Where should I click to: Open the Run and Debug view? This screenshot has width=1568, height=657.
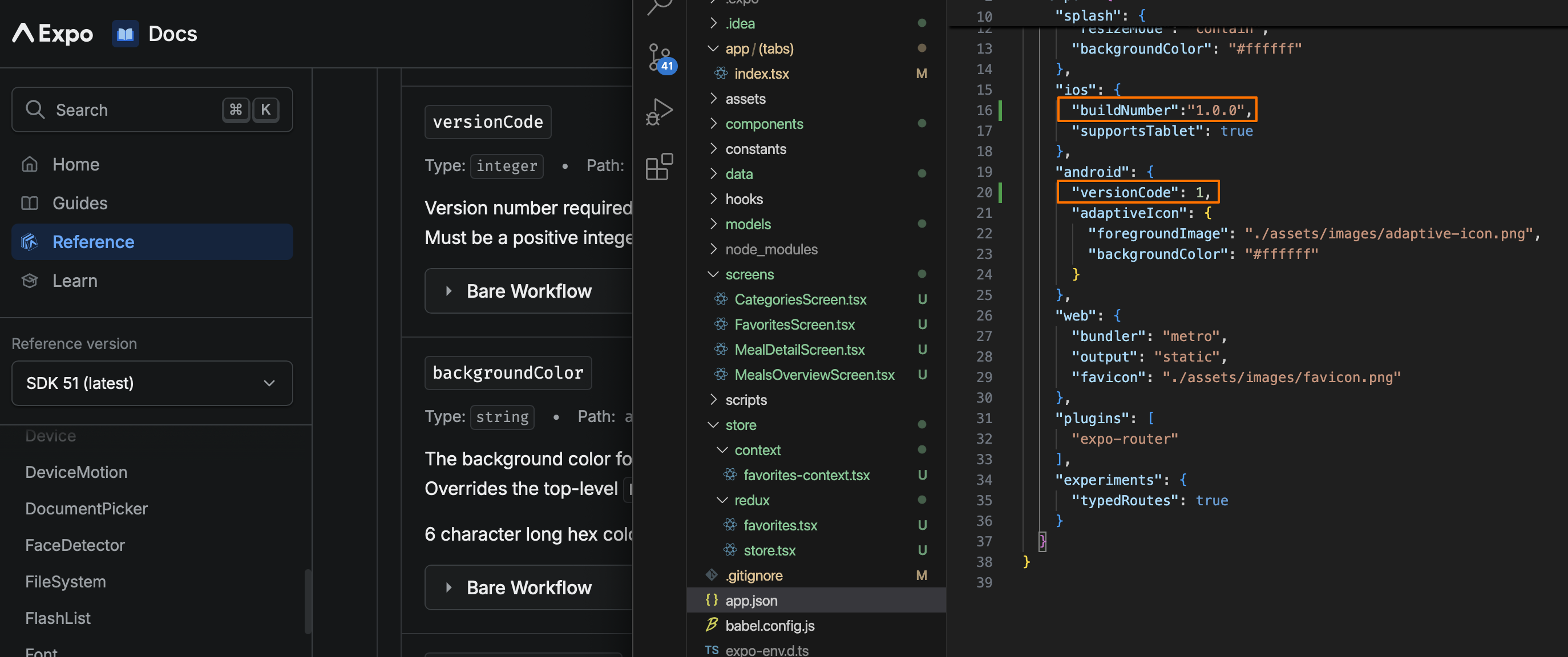pos(659,112)
